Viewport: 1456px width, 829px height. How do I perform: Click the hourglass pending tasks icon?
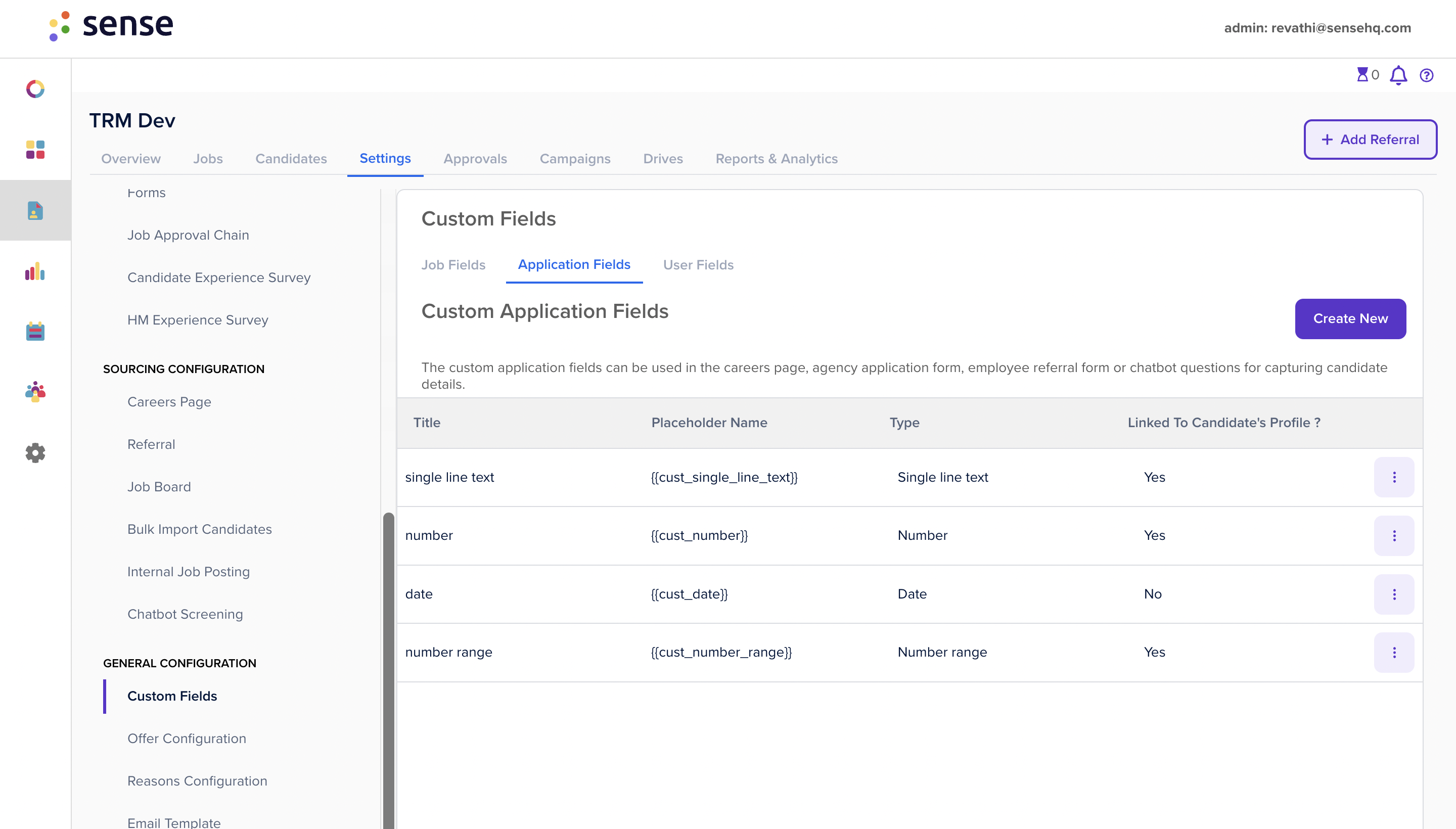[1362, 75]
